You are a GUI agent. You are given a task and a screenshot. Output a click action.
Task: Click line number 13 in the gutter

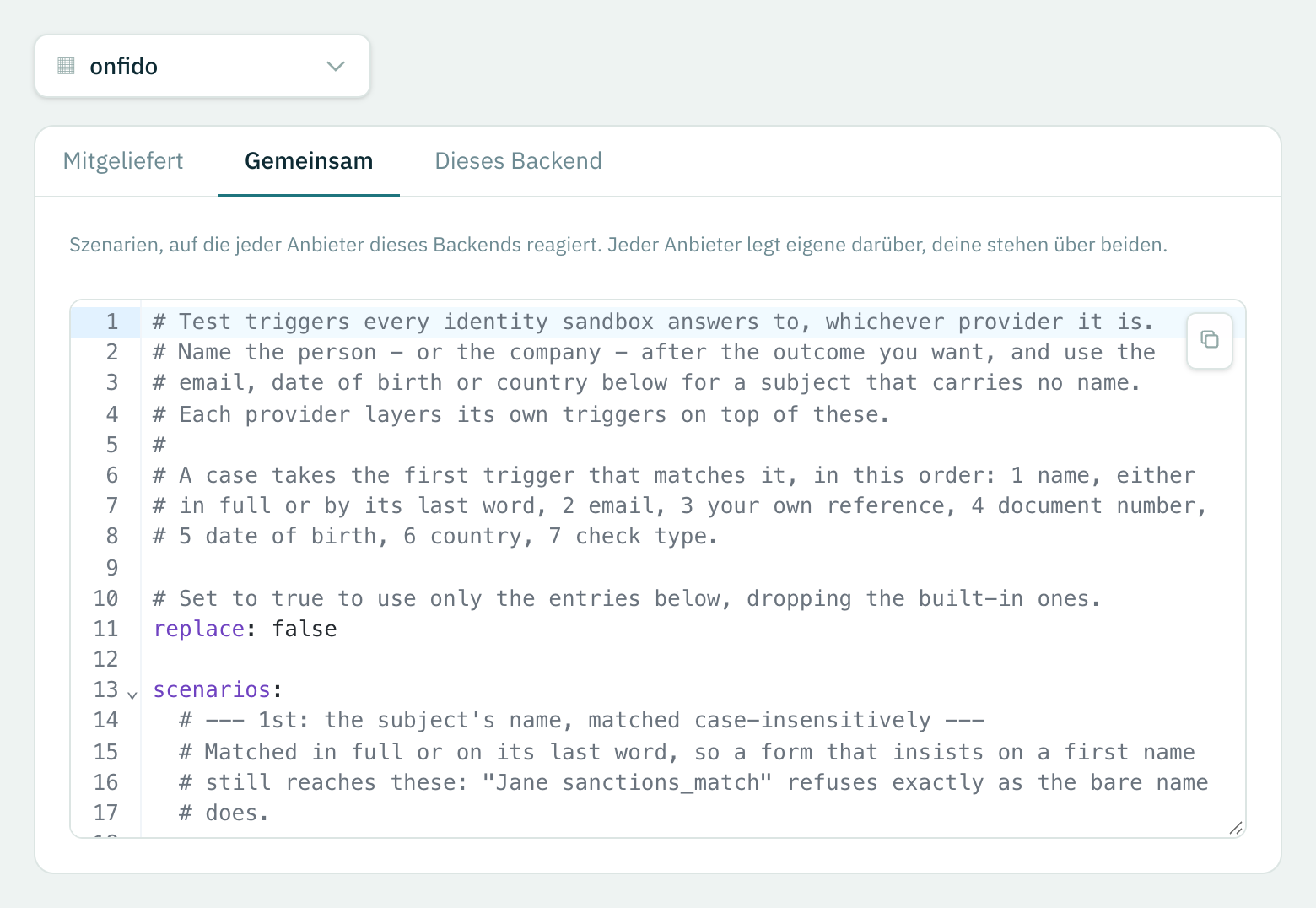coord(105,689)
